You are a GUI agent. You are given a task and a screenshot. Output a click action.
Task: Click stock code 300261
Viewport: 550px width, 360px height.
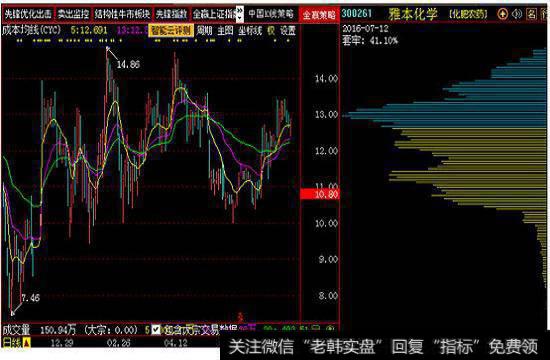pos(356,14)
